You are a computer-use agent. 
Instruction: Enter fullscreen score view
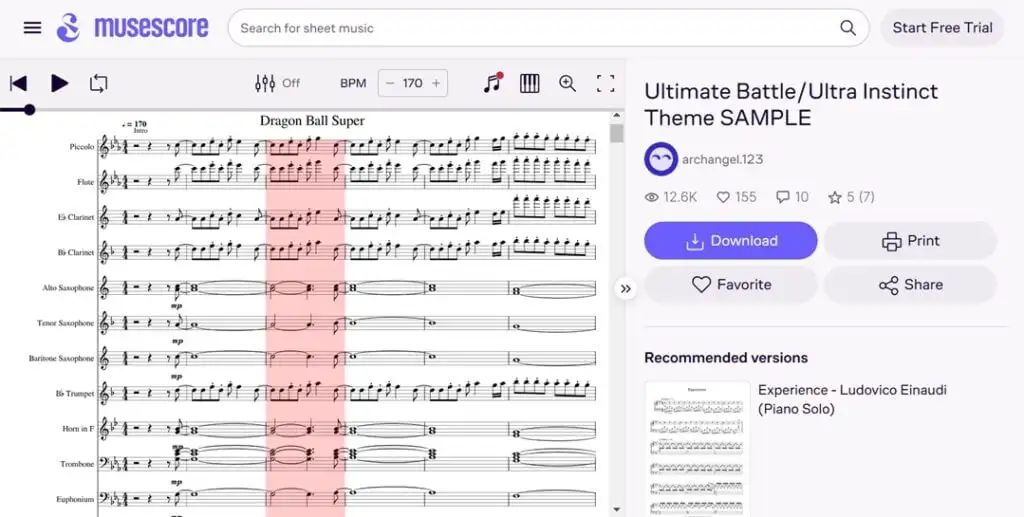point(605,83)
